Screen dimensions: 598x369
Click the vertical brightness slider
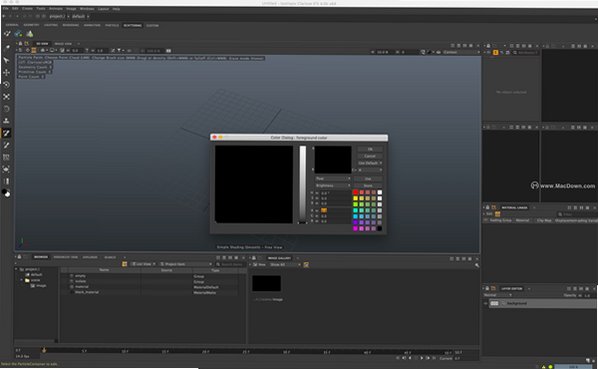click(302, 184)
